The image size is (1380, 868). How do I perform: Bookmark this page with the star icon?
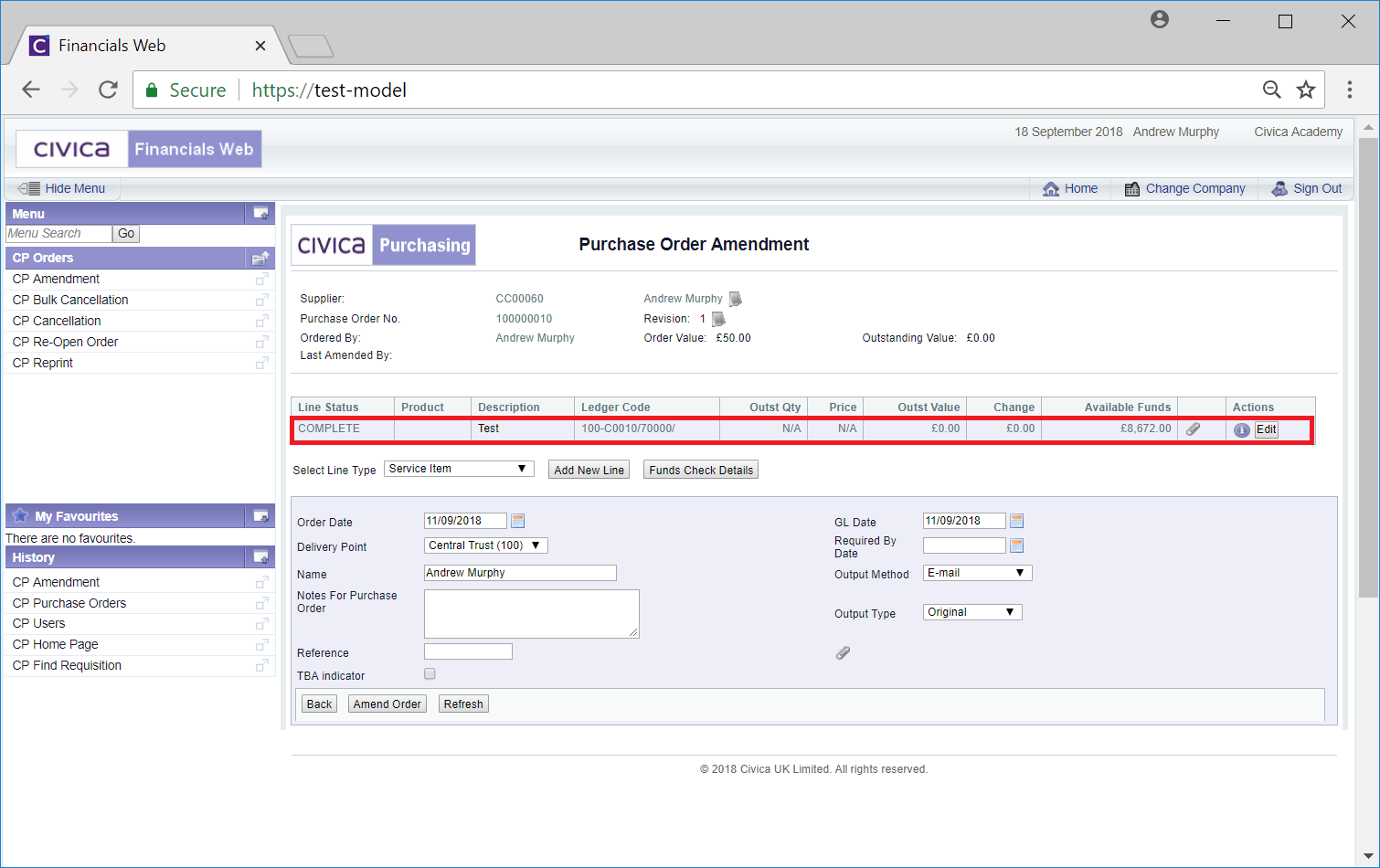(1306, 90)
